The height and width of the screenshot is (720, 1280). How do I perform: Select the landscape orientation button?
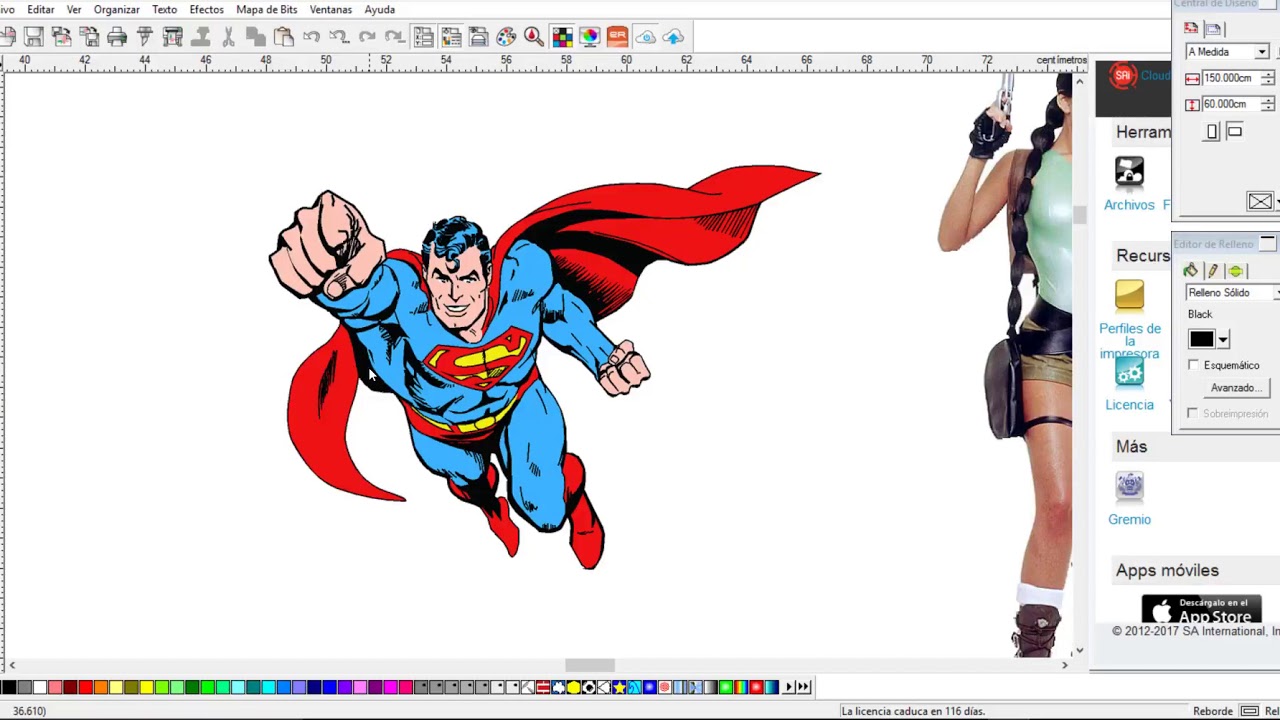click(x=1234, y=131)
